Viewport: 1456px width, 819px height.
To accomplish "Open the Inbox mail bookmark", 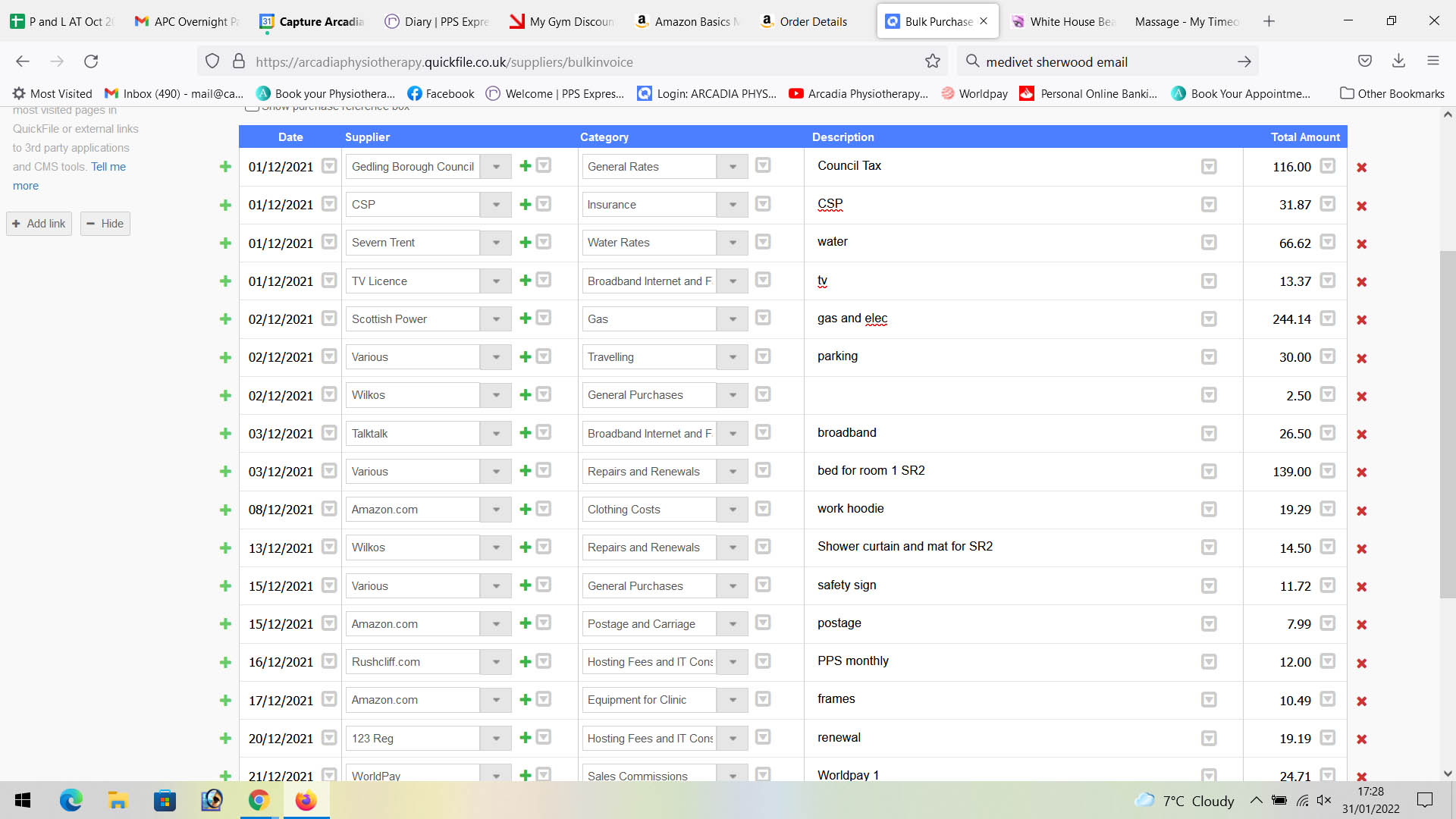I will tap(174, 94).
